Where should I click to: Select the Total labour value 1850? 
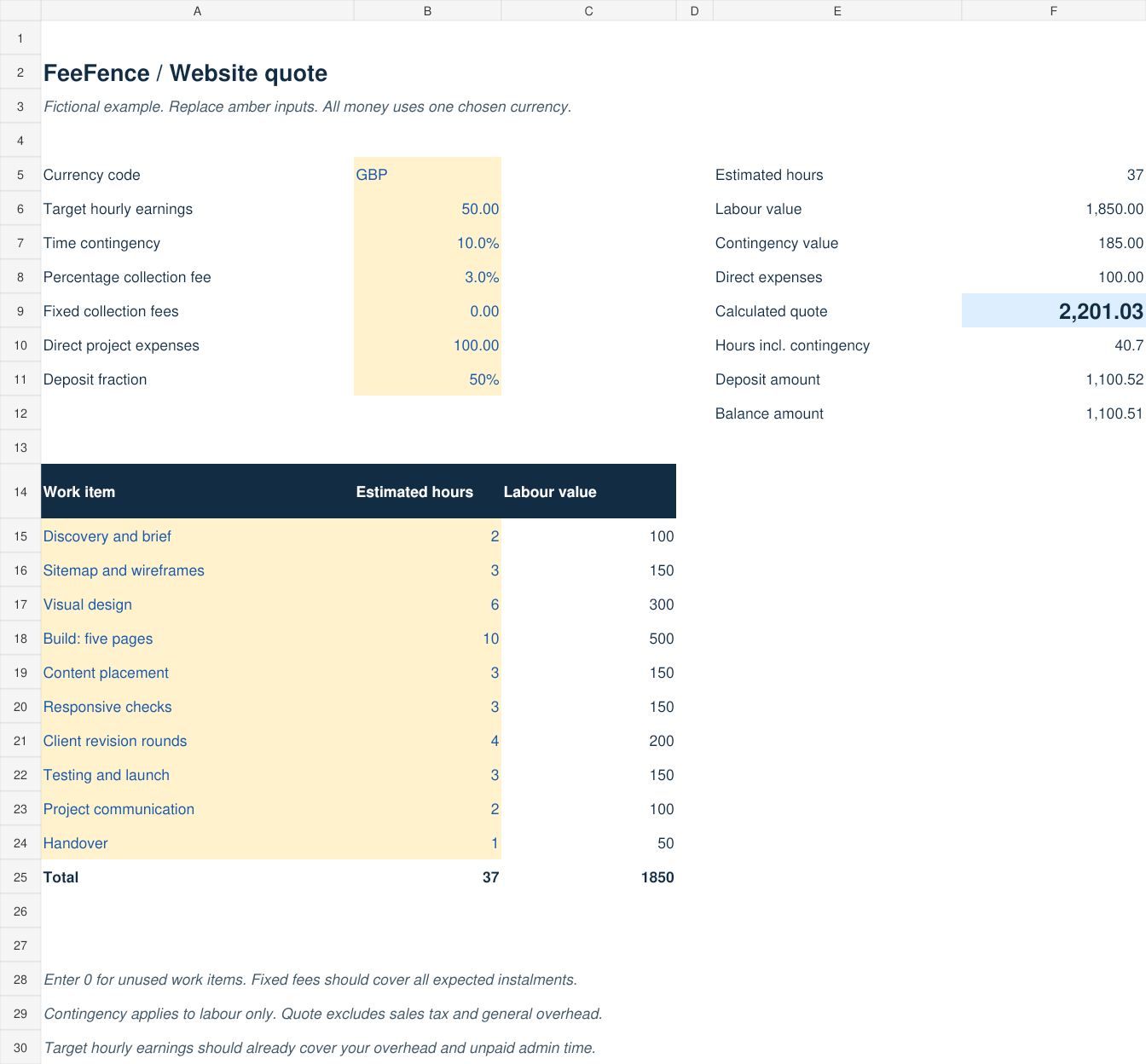588,877
